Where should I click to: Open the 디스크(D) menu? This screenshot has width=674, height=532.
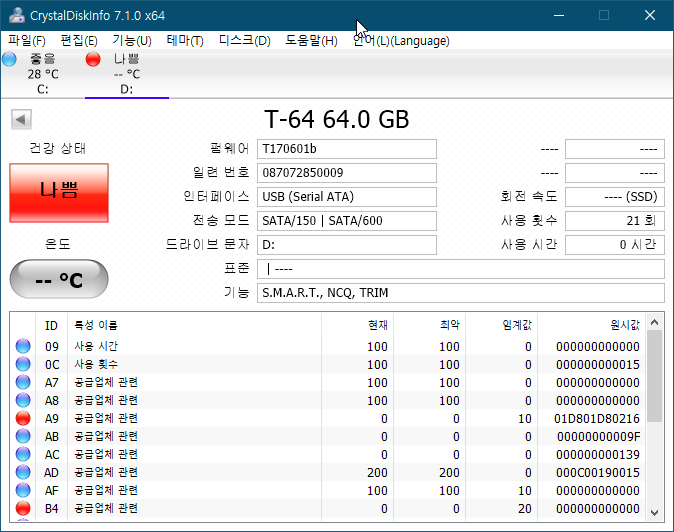click(x=245, y=40)
